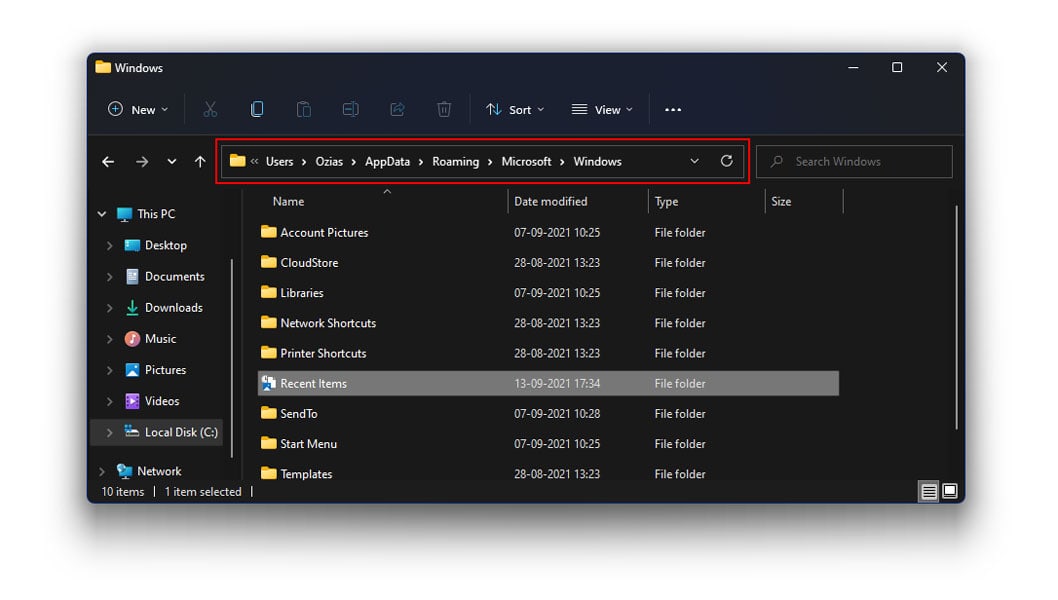Copy the Recent Items folder
Viewport: 1058px width, 600px height.
tap(257, 109)
